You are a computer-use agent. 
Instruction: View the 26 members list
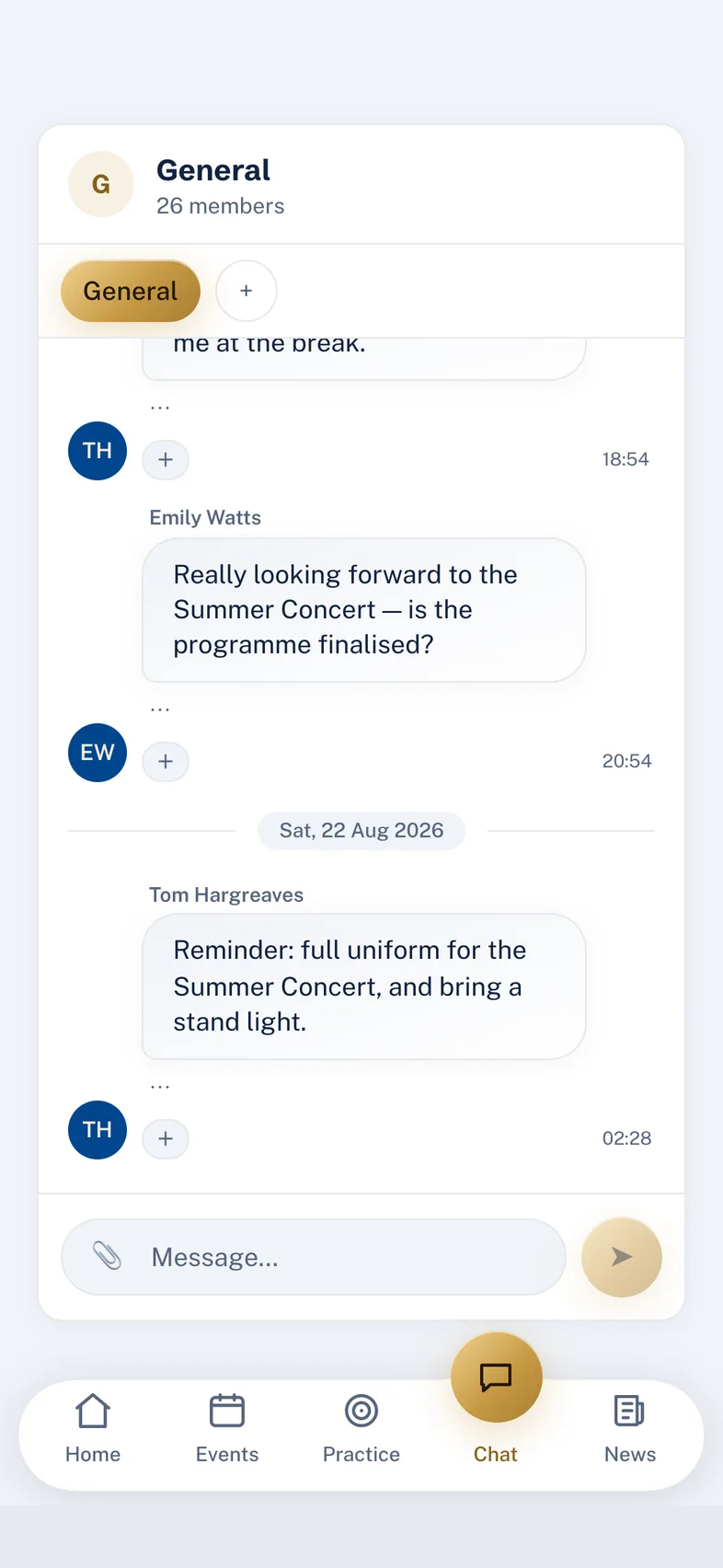pyautogui.click(x=221, y=206)
